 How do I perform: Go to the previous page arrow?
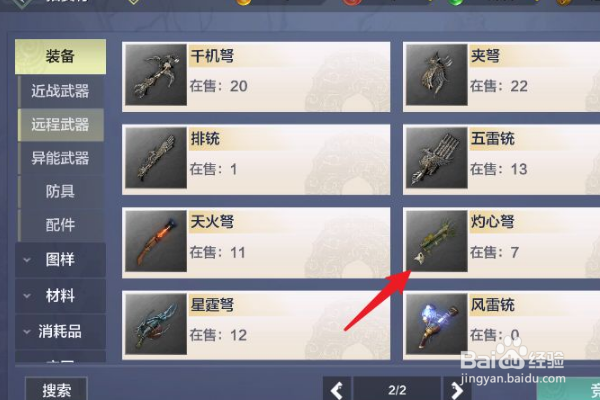point(337,389)
